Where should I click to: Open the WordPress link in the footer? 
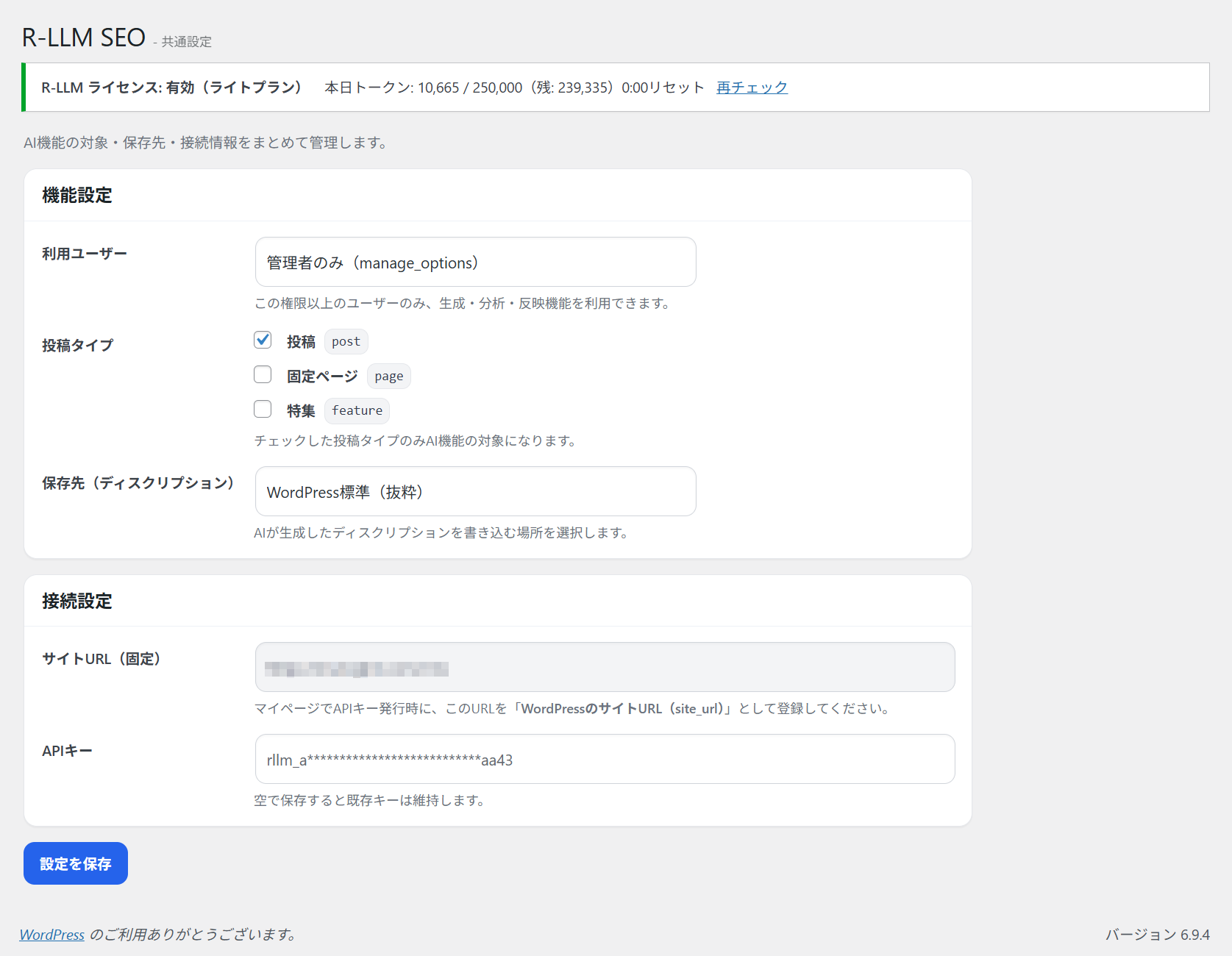[51, 934]
